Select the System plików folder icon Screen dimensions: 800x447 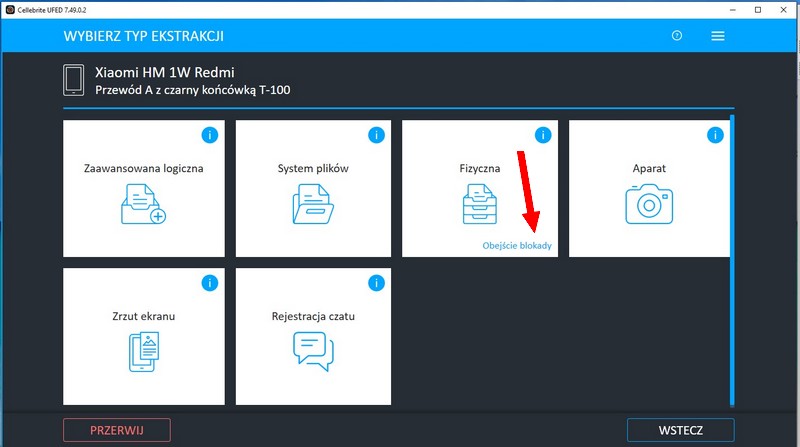[x=313, y=204]
